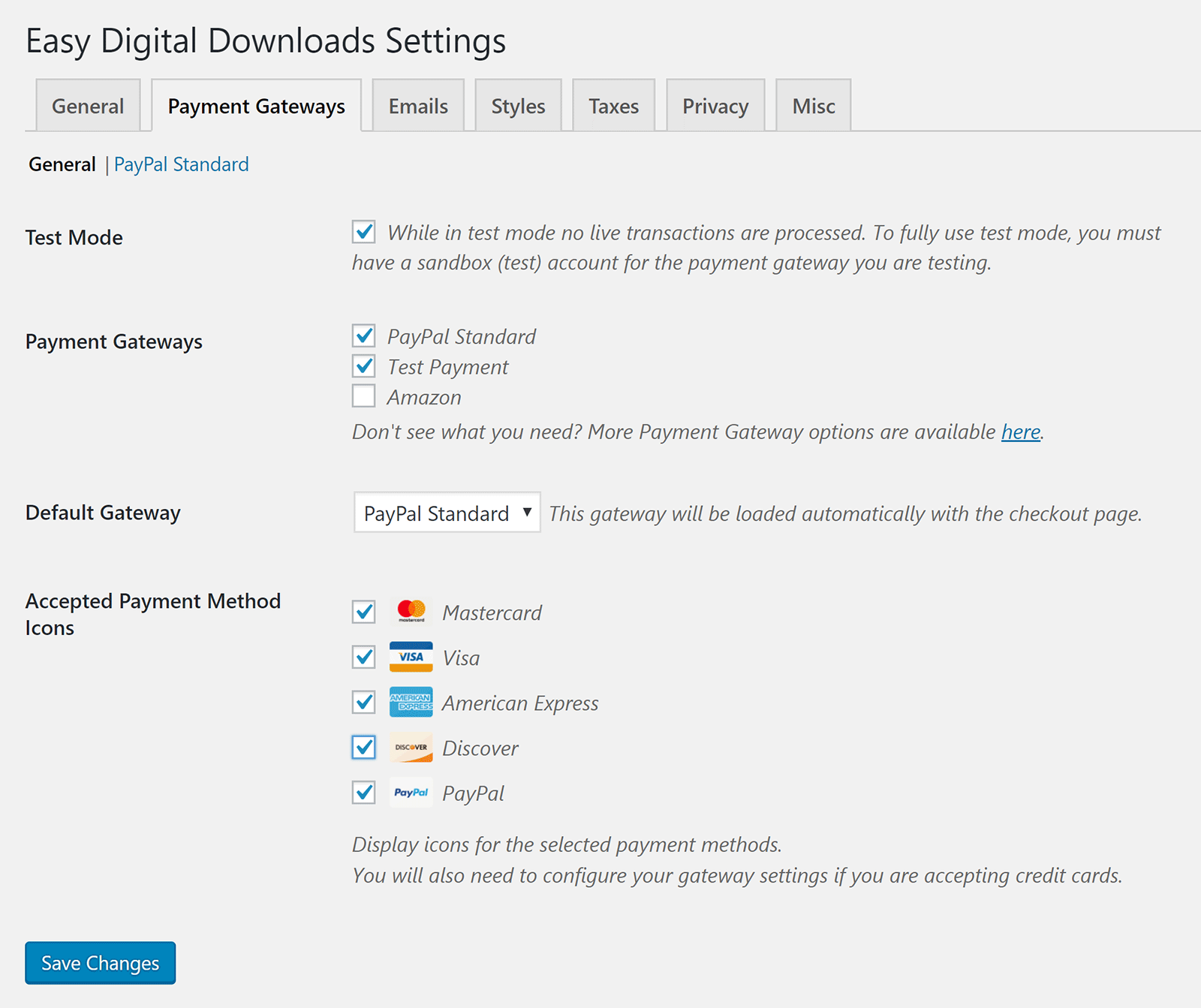Click the 'Discover' label text

tap(480, 748)
